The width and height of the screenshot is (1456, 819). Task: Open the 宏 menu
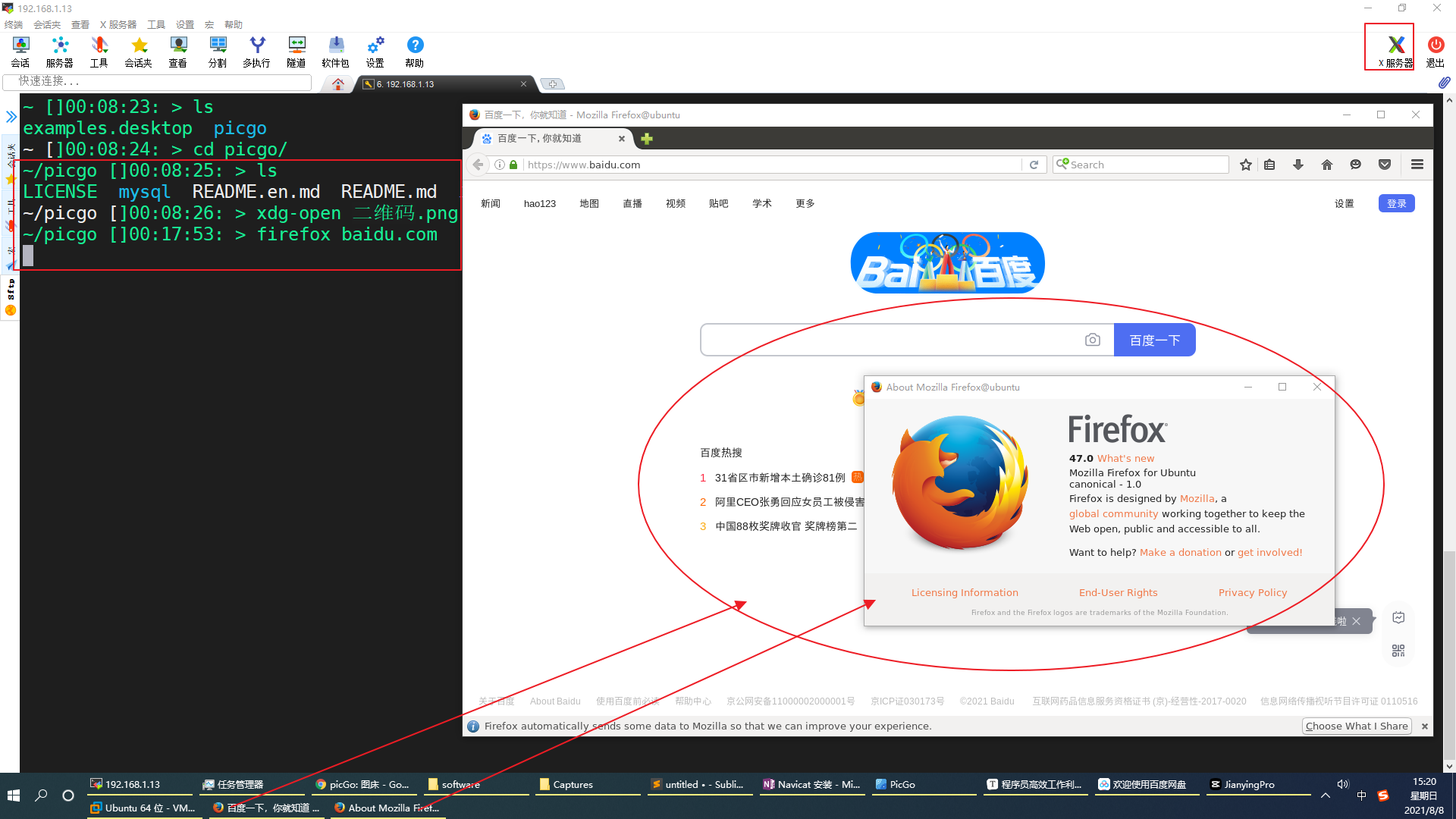pos(209,24)
